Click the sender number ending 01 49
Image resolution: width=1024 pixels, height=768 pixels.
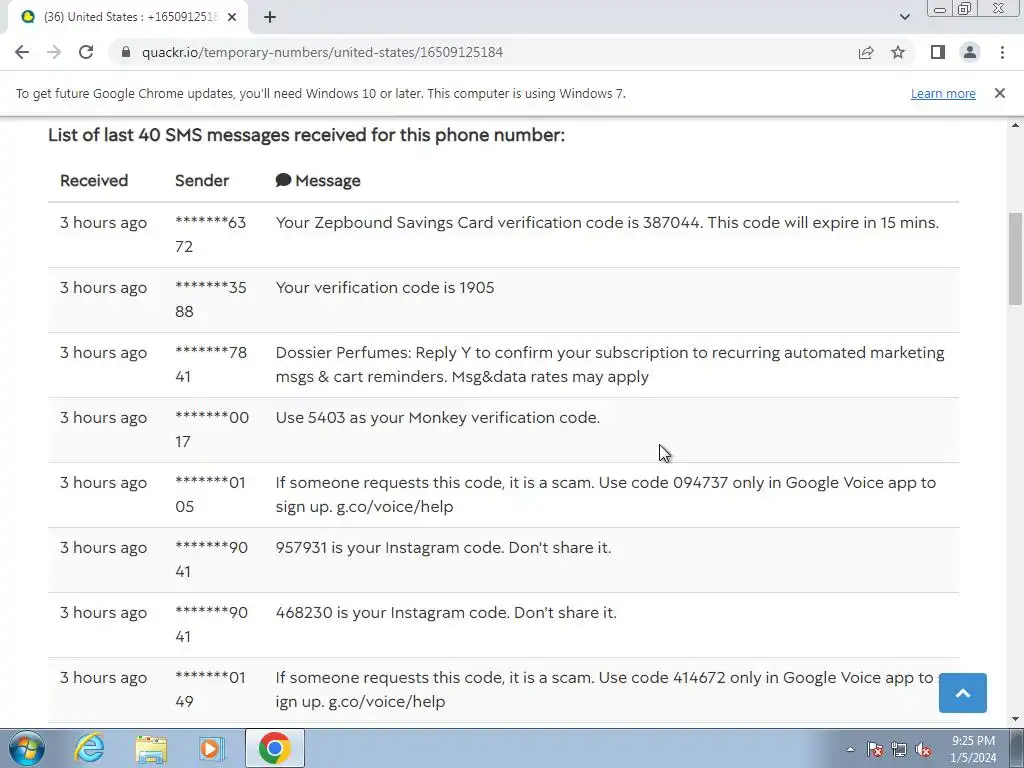(210, 690)
